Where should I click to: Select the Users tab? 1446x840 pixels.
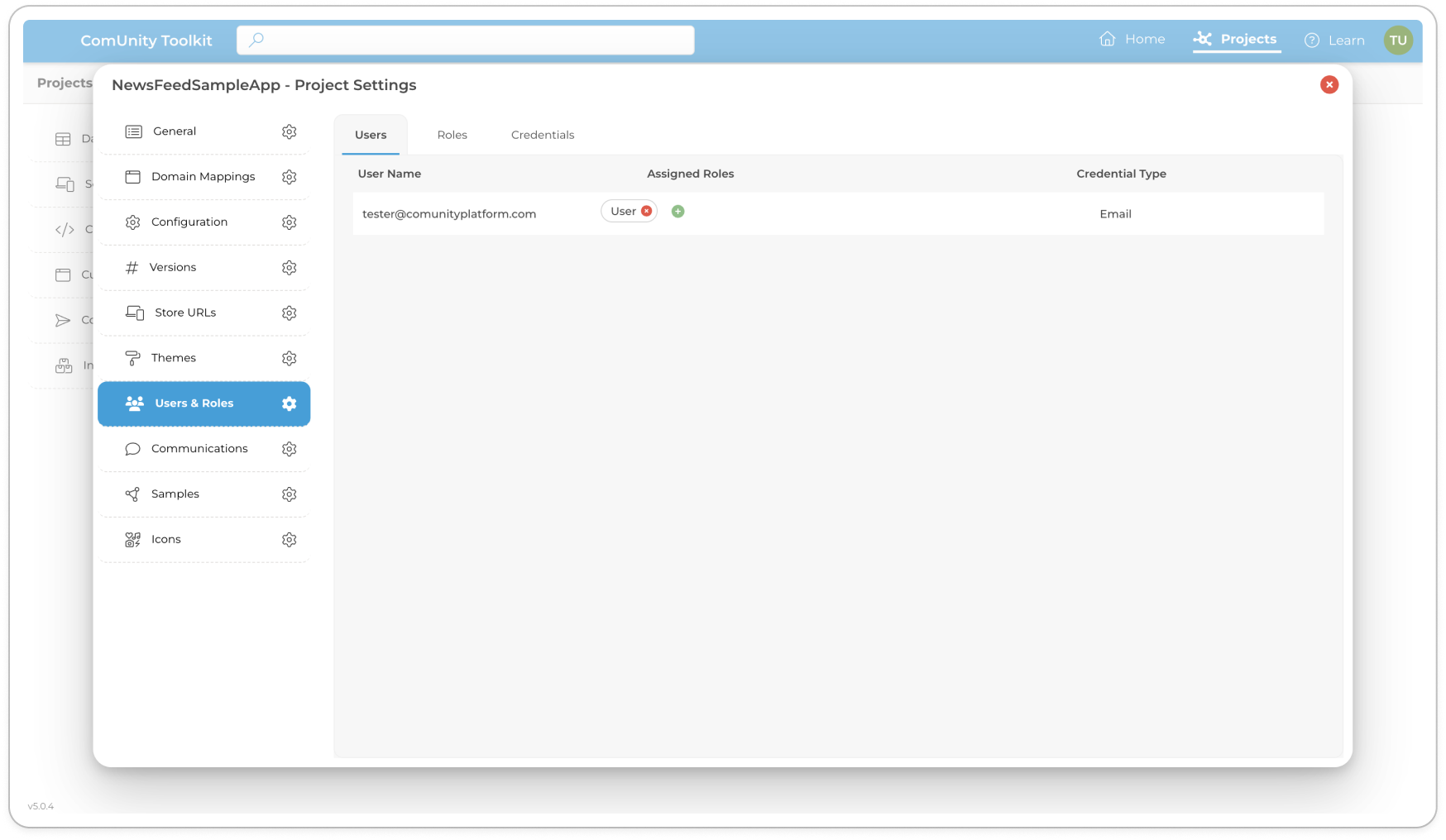[371, 136]
